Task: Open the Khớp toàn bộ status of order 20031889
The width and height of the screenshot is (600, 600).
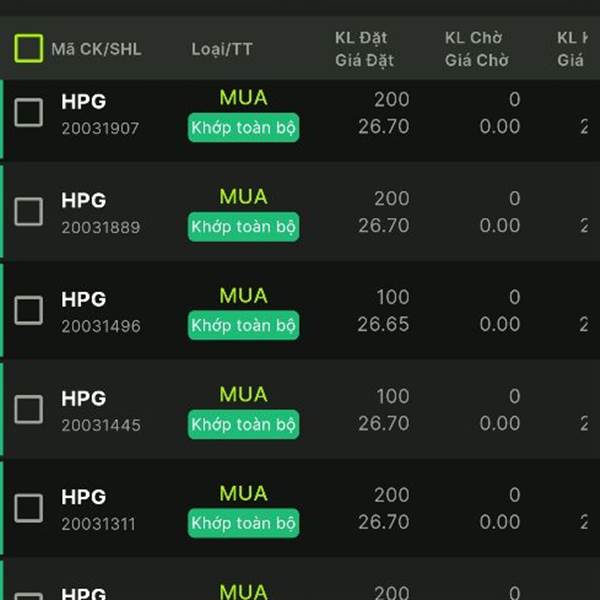Action: tap(244, 227)
